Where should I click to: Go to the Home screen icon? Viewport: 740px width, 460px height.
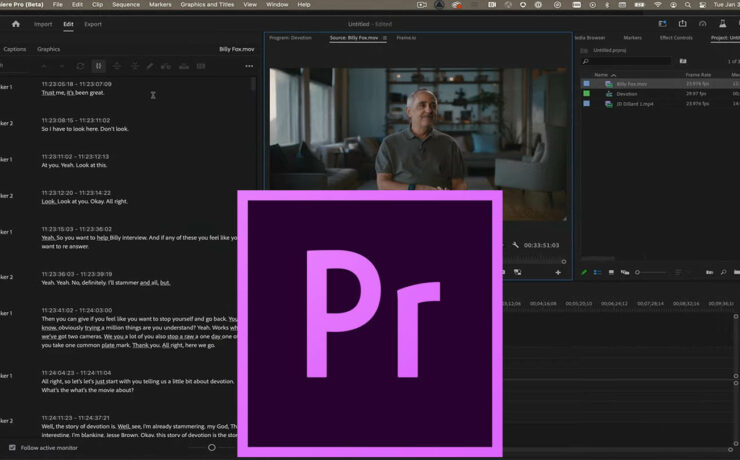point(16,24)
